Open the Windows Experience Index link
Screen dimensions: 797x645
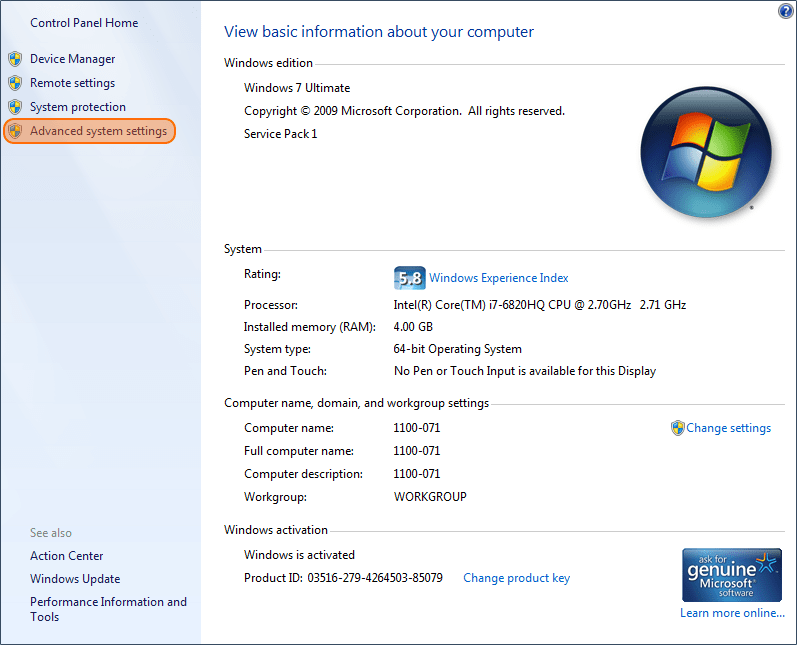pyautogui.click(x=499, y=278)
